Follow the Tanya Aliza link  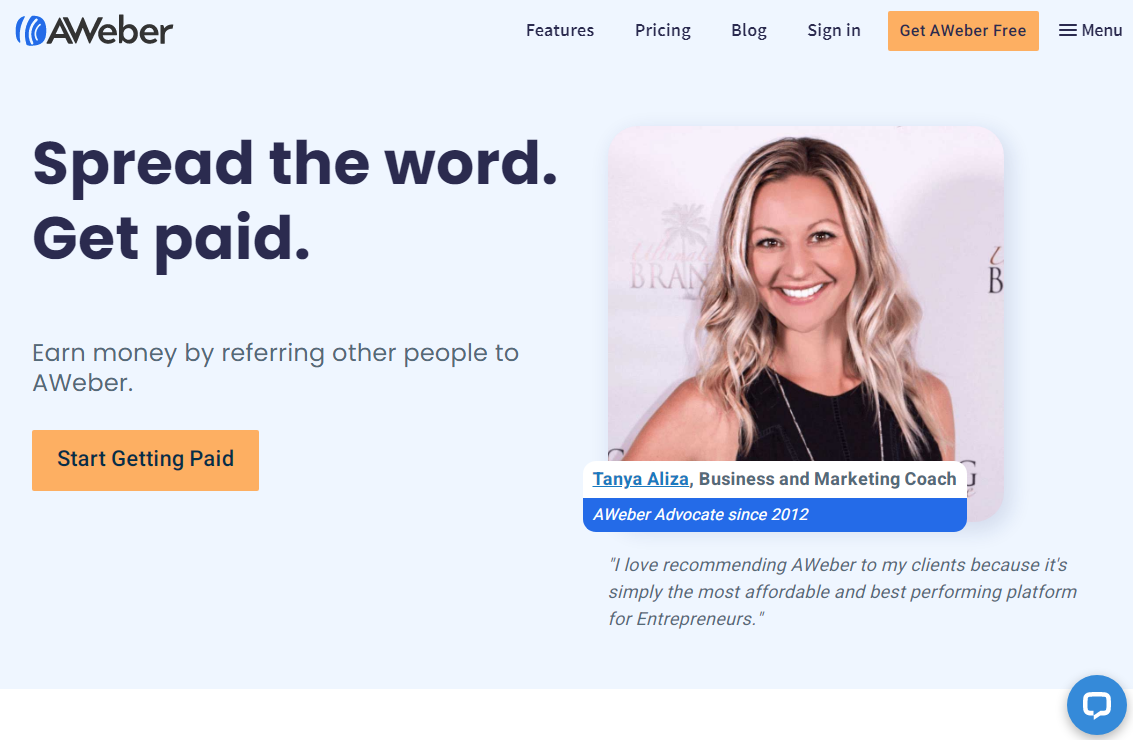pos(640,479)
